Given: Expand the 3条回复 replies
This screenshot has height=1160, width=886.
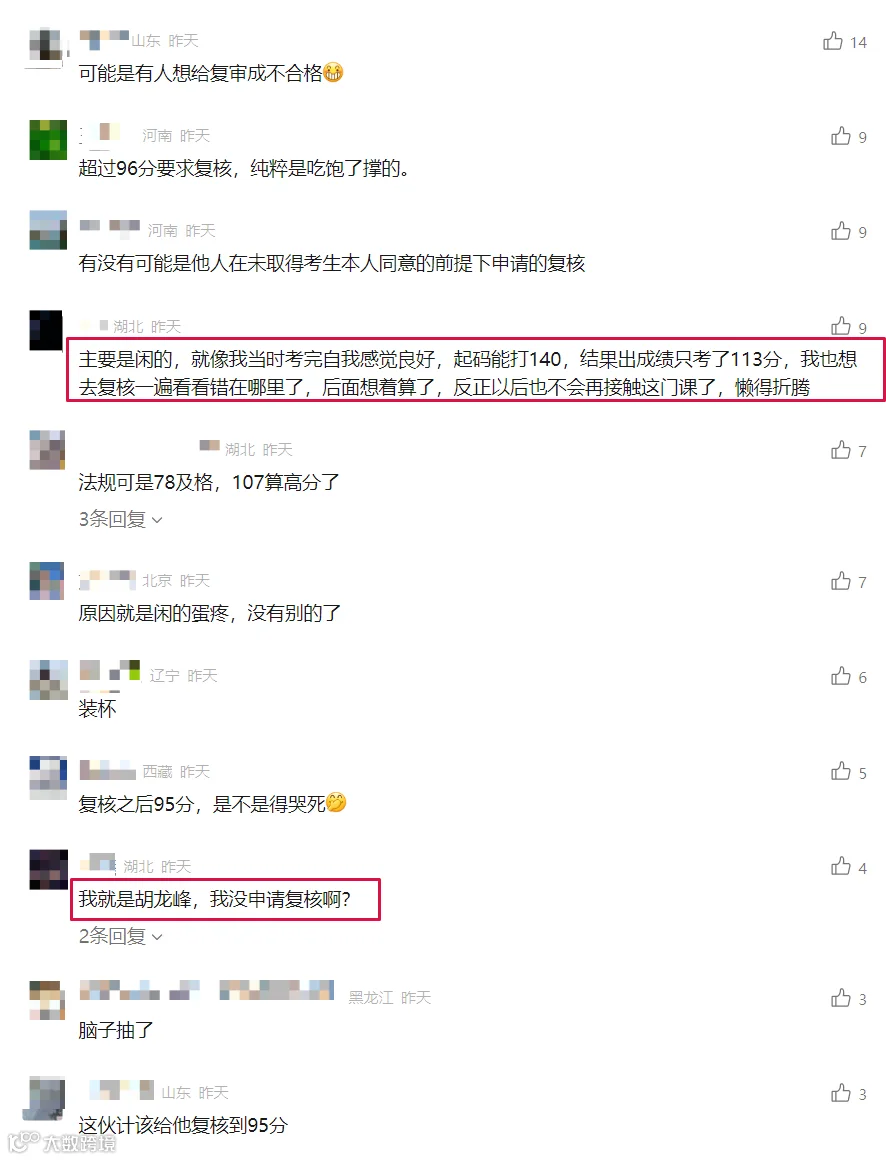Looking at the screenshot, I should (x=121, y=519).
